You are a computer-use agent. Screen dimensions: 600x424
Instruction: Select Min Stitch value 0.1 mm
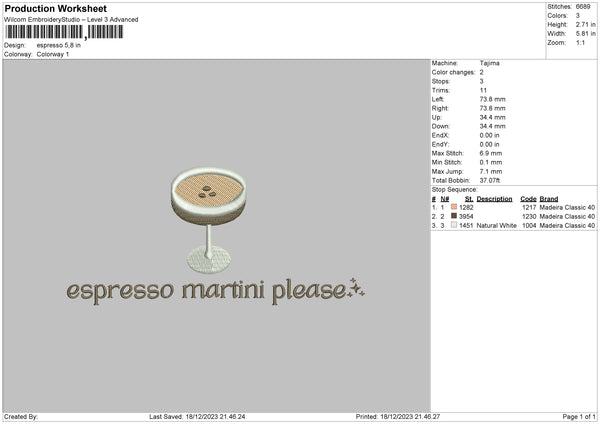pos(491,162)
